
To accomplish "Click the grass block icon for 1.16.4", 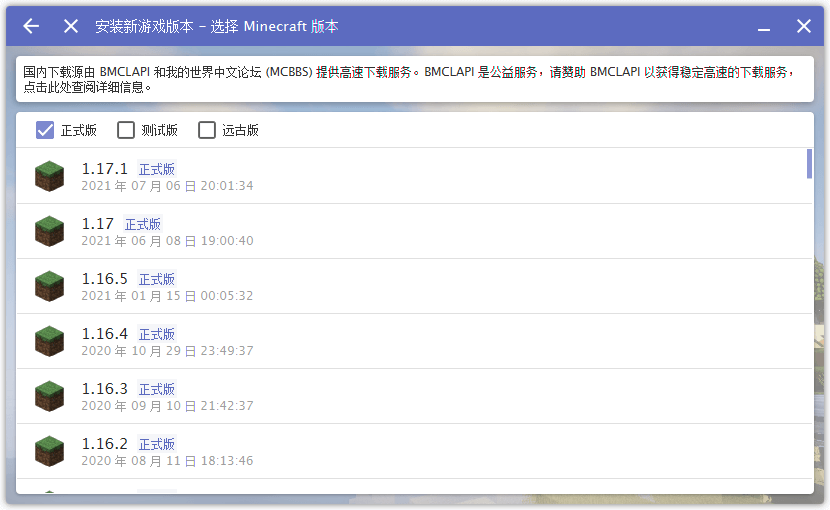I will coord(49,341).
